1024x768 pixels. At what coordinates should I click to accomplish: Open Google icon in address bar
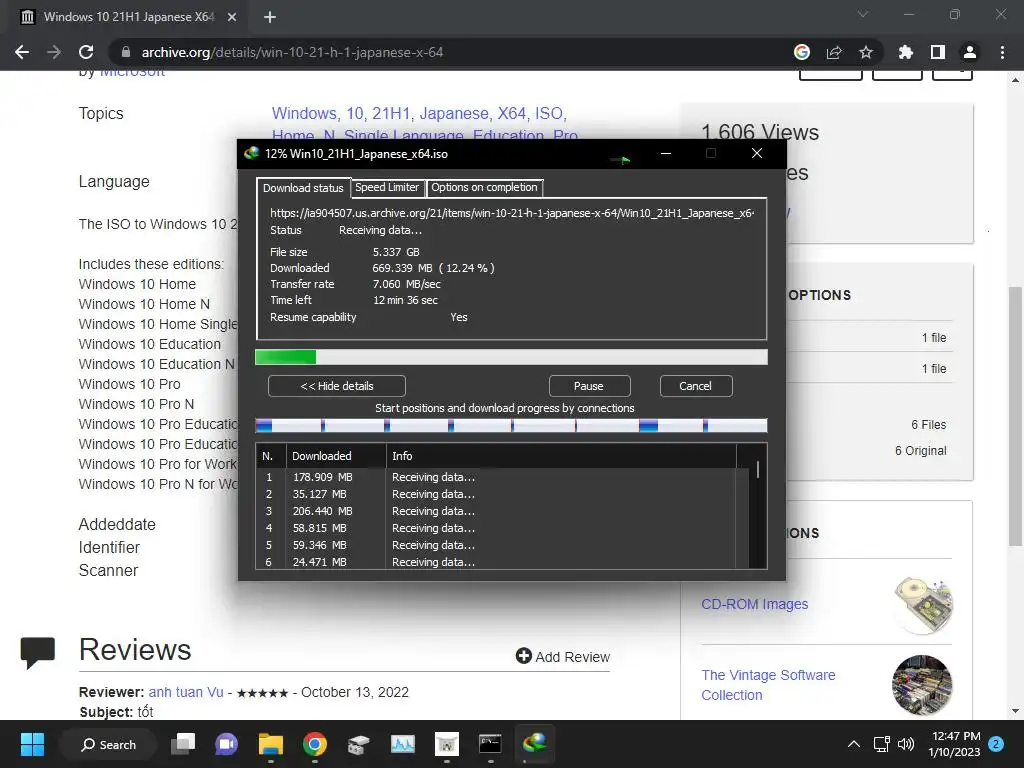pos(802,52)
